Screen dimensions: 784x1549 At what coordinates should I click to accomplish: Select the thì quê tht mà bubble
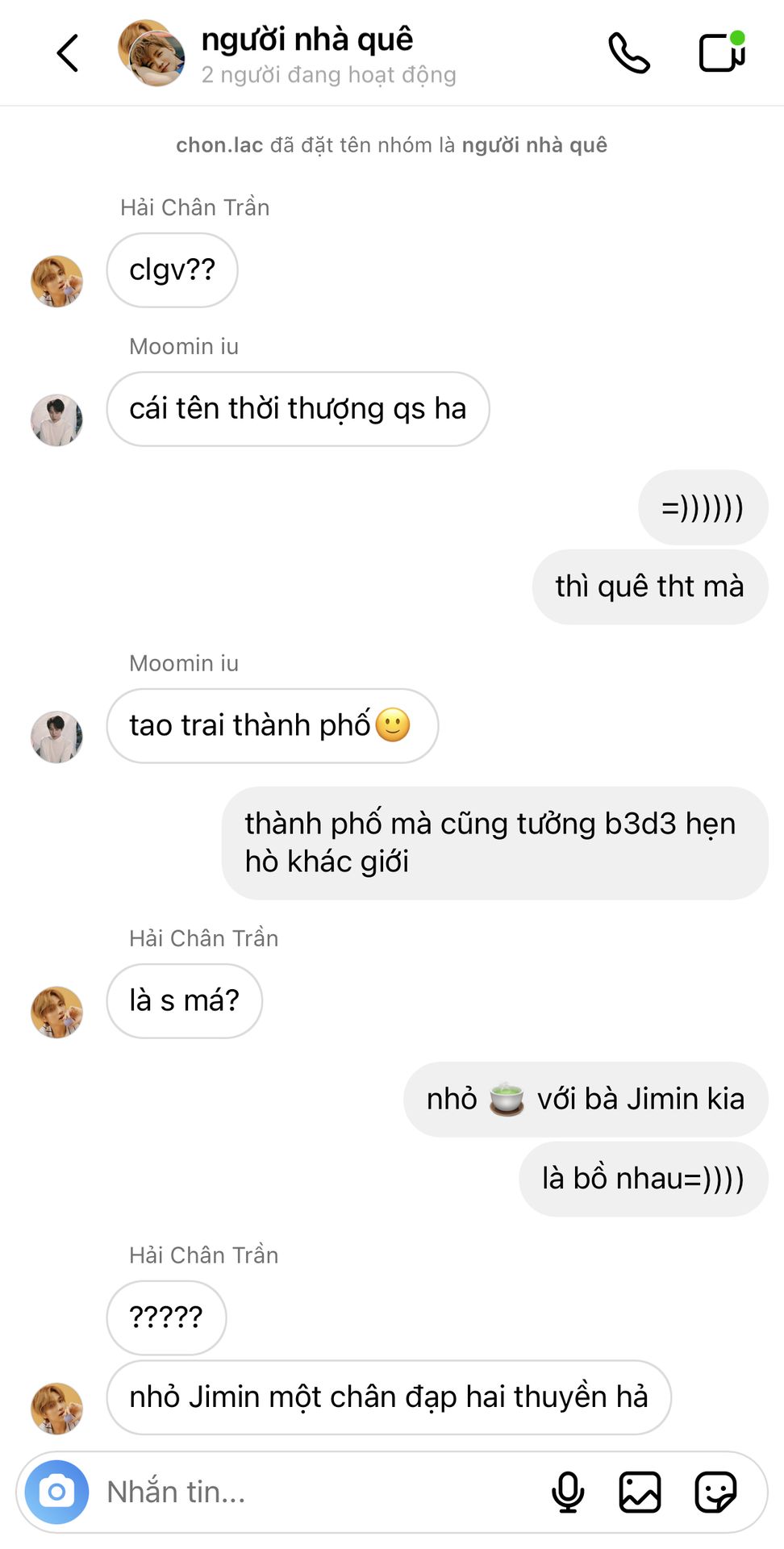tap(650, 587)
